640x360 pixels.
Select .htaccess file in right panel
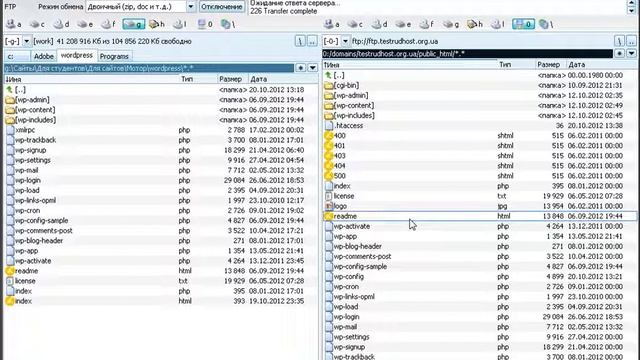pos(480,126)
